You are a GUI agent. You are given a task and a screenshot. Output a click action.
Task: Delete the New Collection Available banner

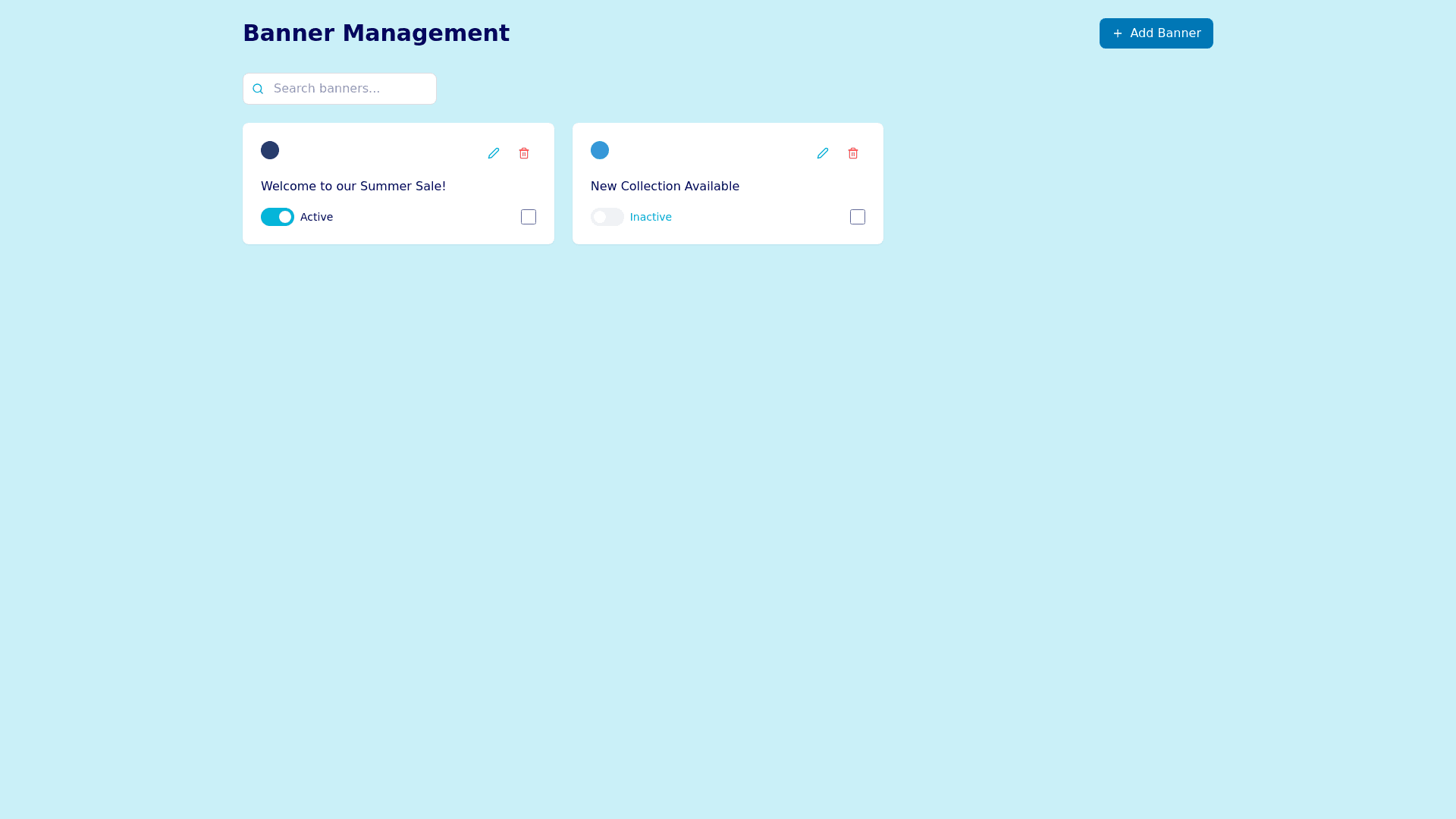tap(853, 153)
